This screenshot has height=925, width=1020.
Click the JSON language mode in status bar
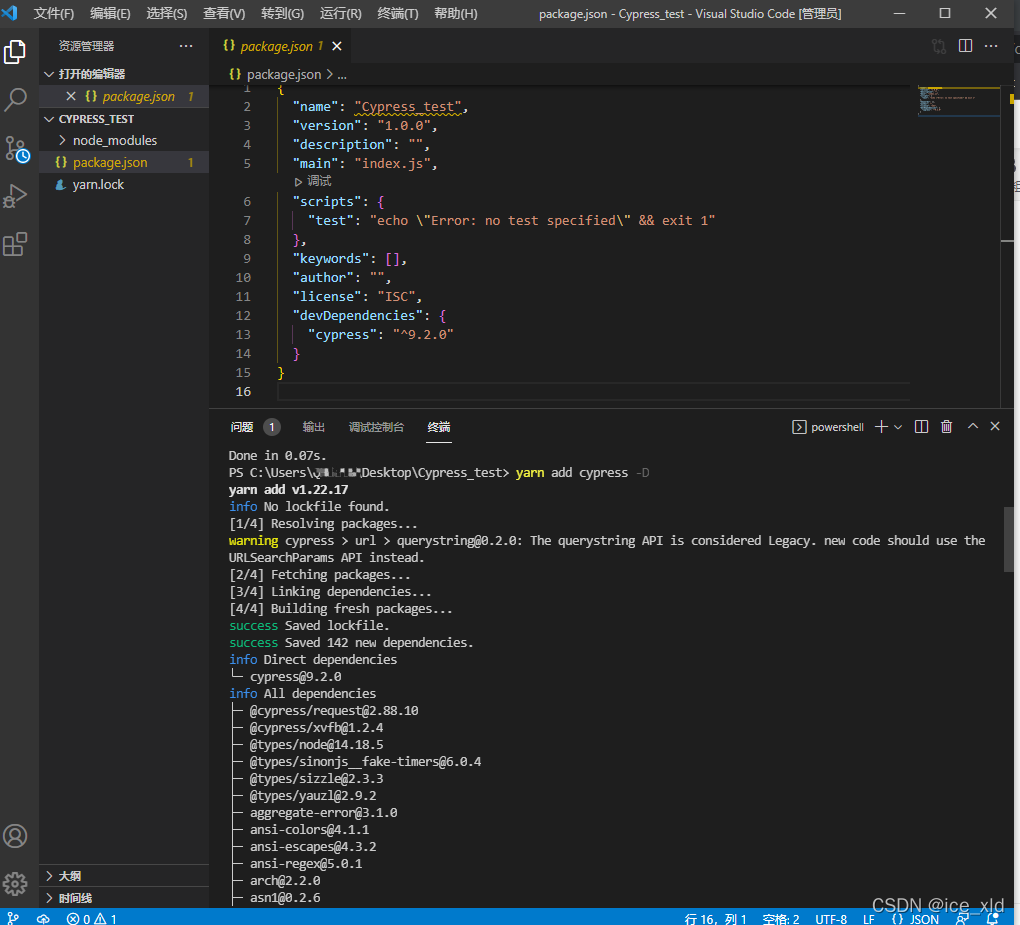click(x=915, y=919)
